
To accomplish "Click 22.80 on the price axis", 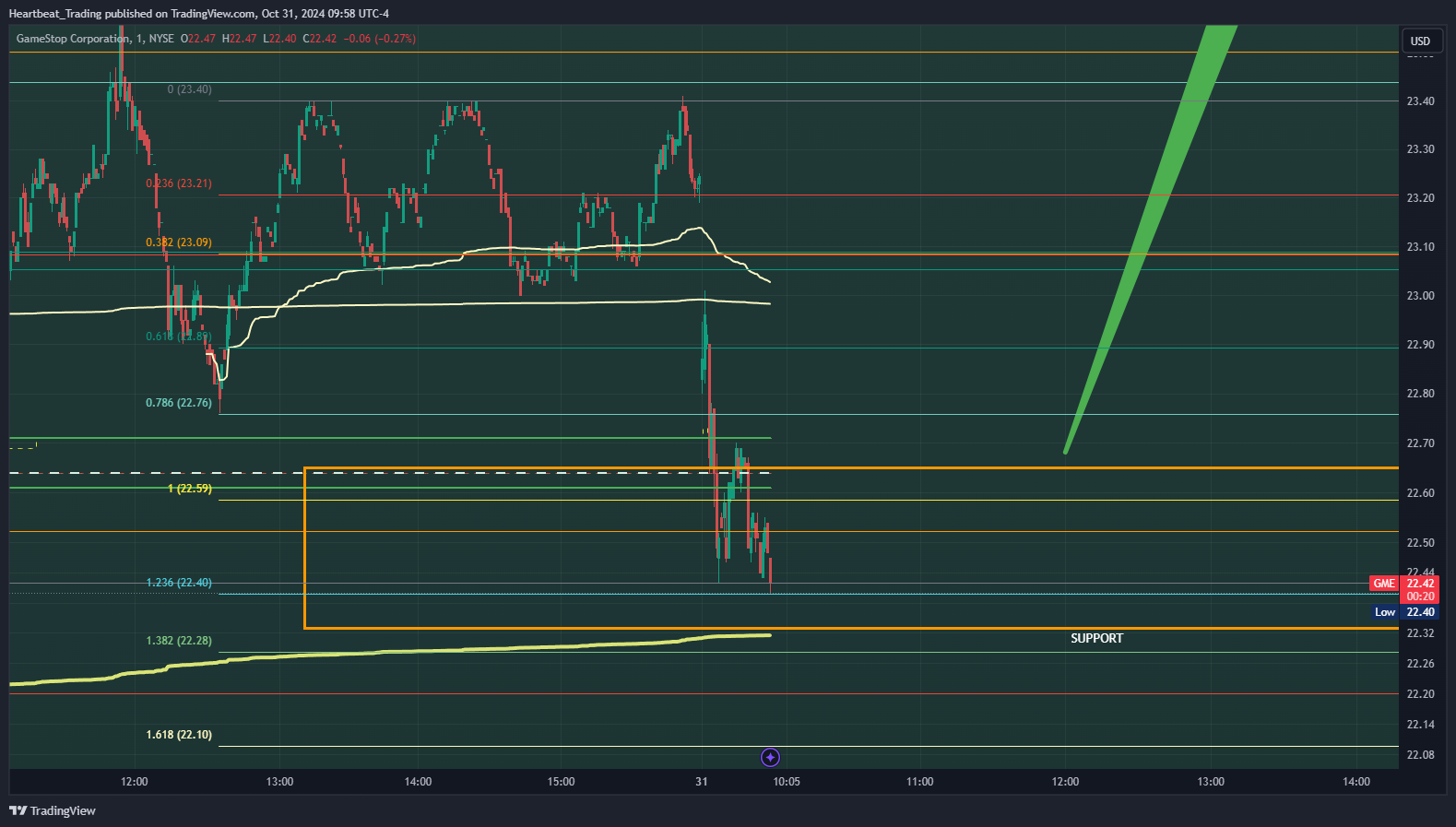I will pyautogui.click(x=1420, y=394).
